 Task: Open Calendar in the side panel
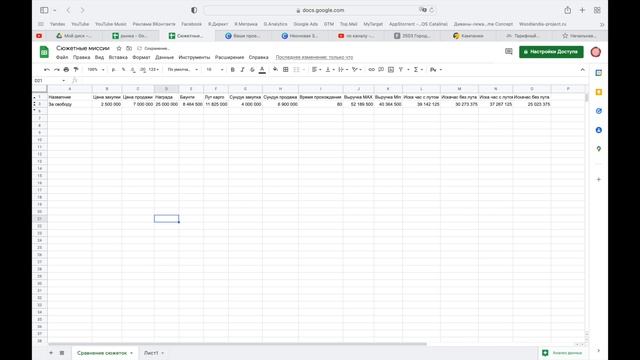pyautogui.click(x=599, y=73)
